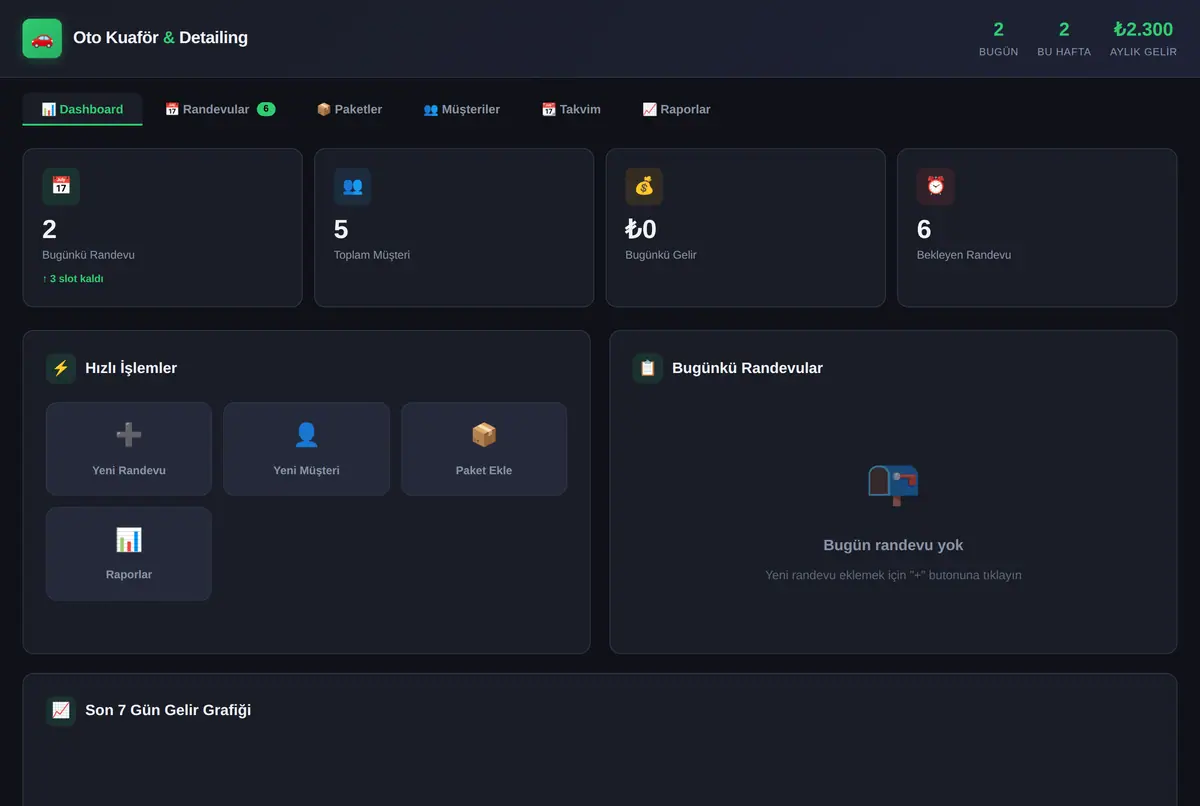Click the mailbox icon in the empty appointments panel
The width and height of the screenshot is (1200, 806).
893,485
